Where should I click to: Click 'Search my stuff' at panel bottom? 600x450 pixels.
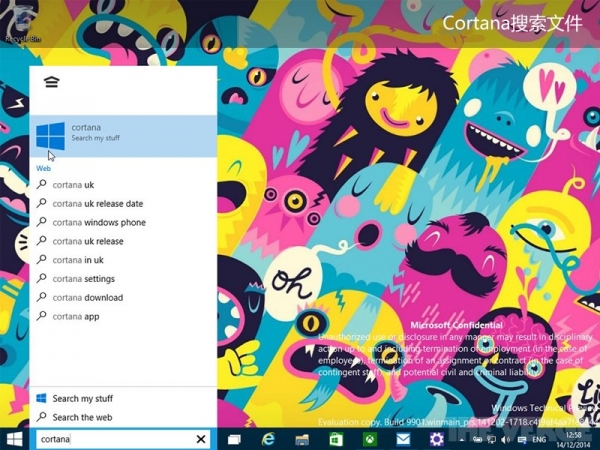coord(123,398)
